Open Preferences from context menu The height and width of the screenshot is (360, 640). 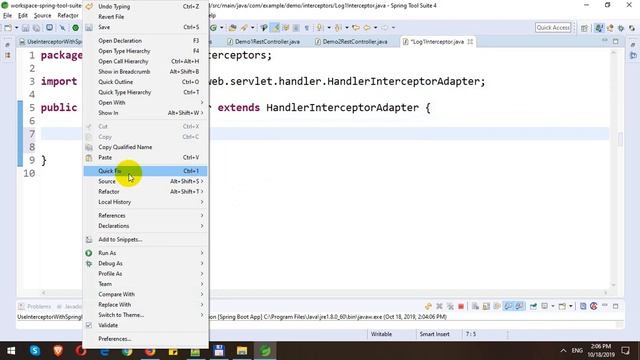(145, 339)
